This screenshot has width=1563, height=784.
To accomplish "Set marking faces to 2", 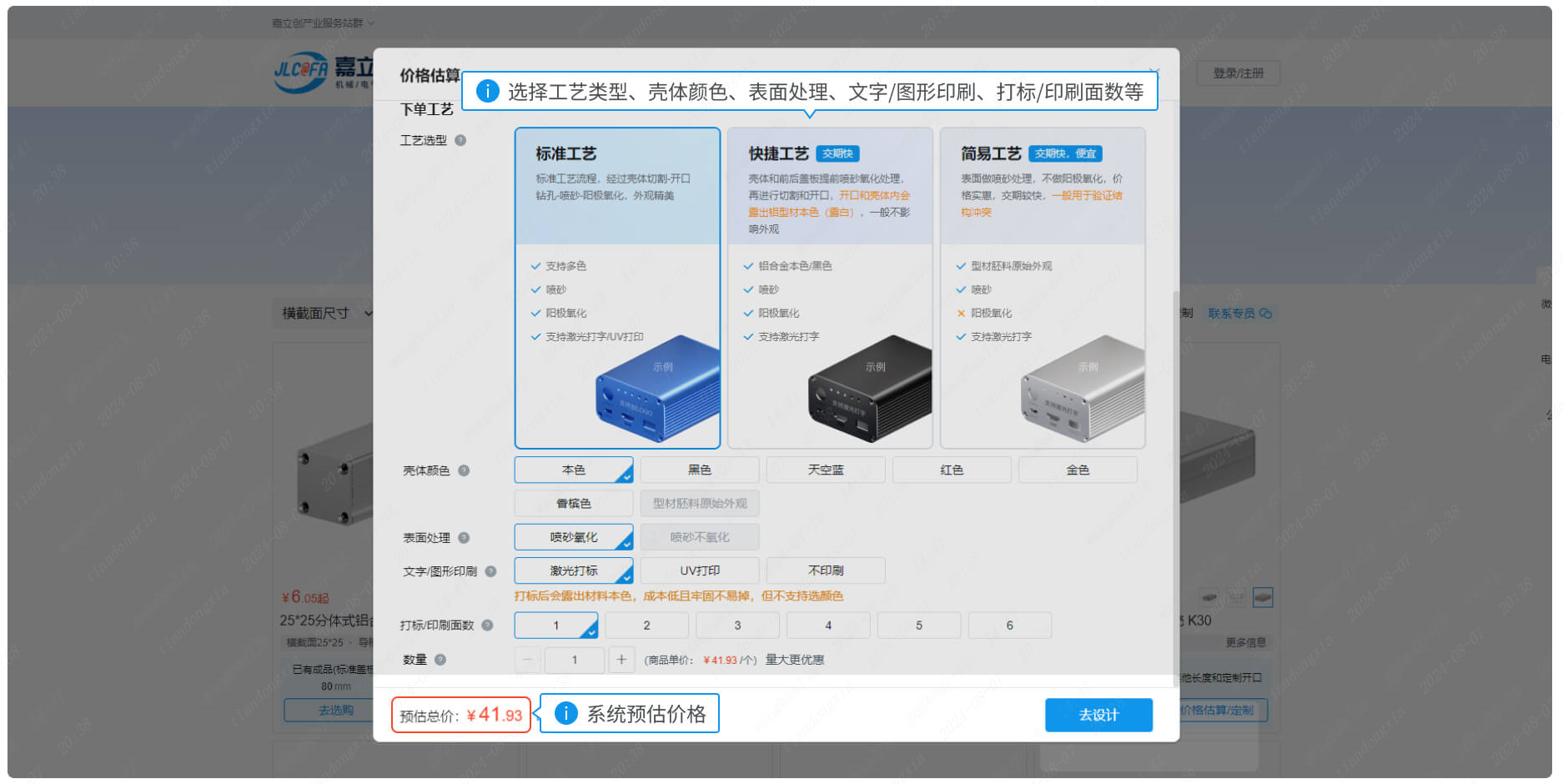I will click(646, 626).
